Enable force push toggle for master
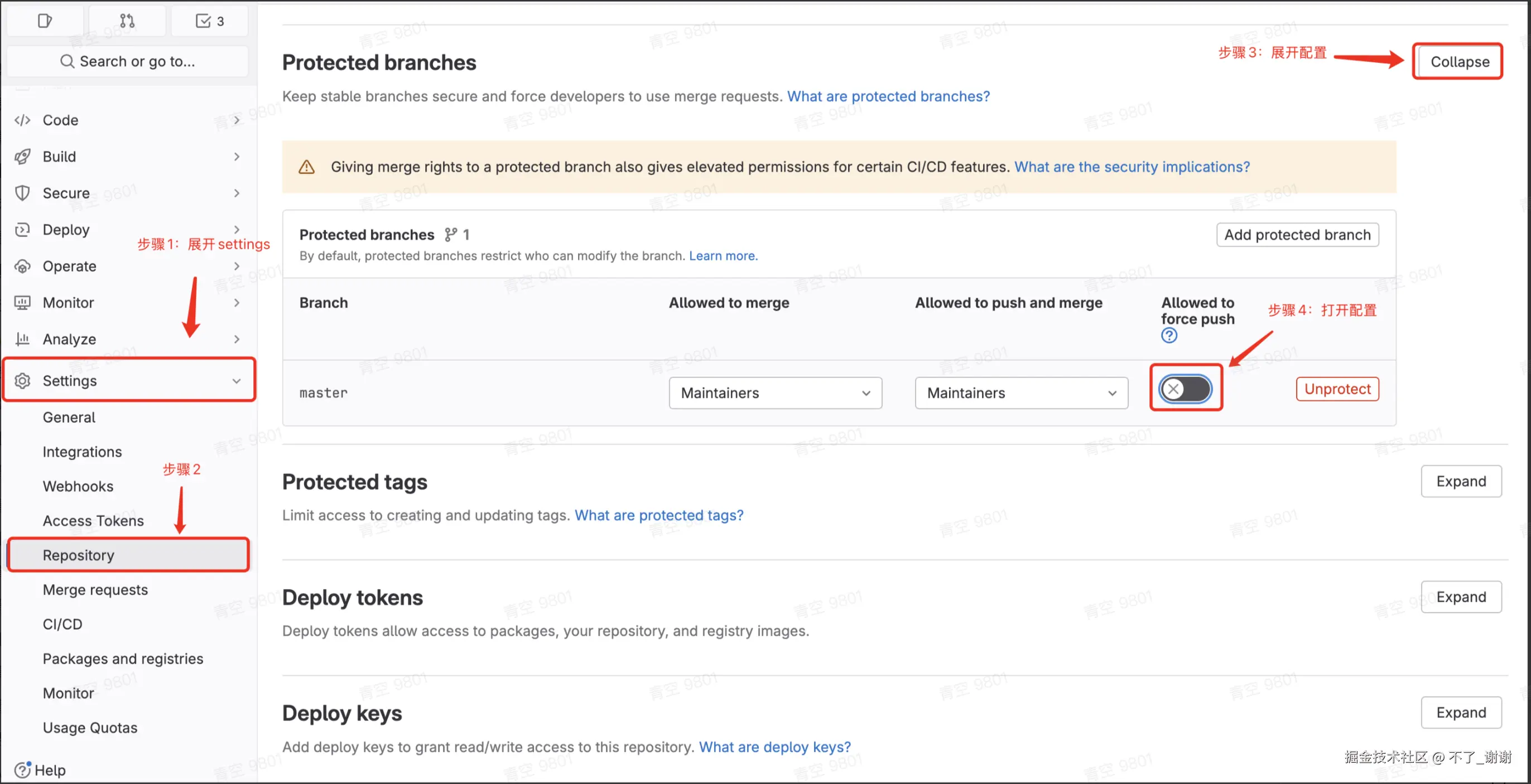Viewport: 1531px width, 784px height. pos(1185,389)
